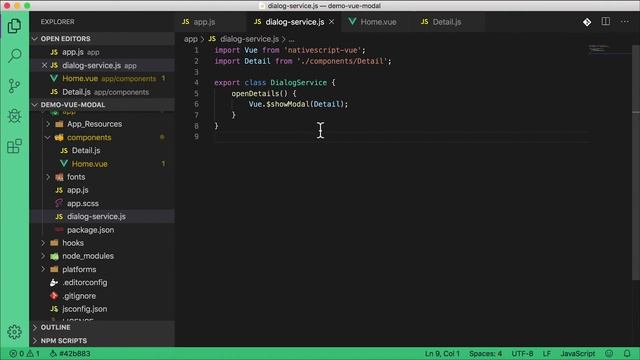Close dialog-service.js in Open Editors list
The image size is (640, 360).
44,65
